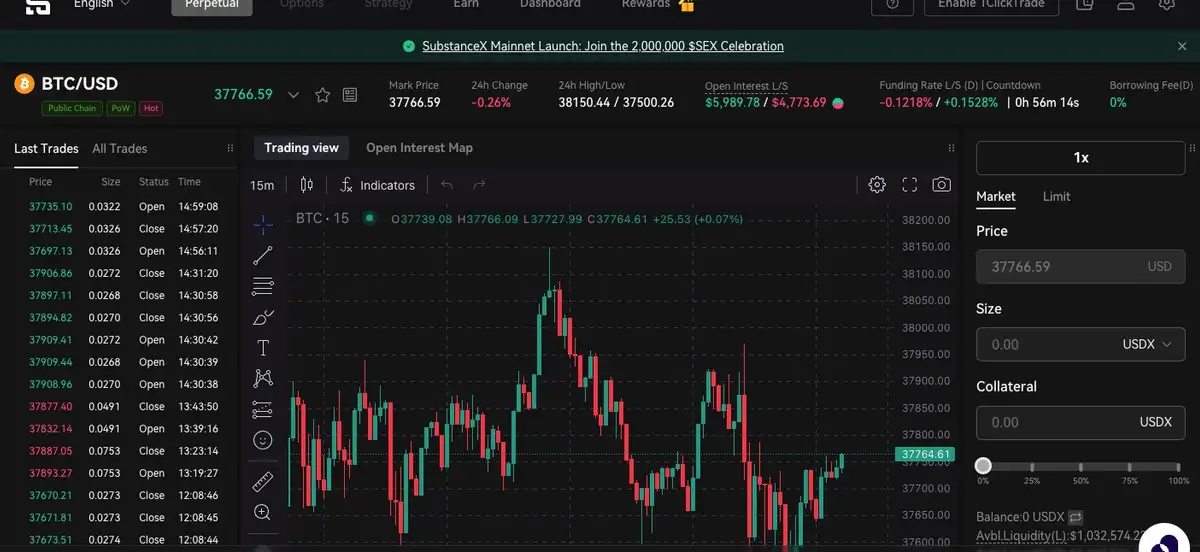Image resolution: width=1200 pixels, height=552 pixels.
Task: Select the Text annotation tool
Action: (263, 348)
